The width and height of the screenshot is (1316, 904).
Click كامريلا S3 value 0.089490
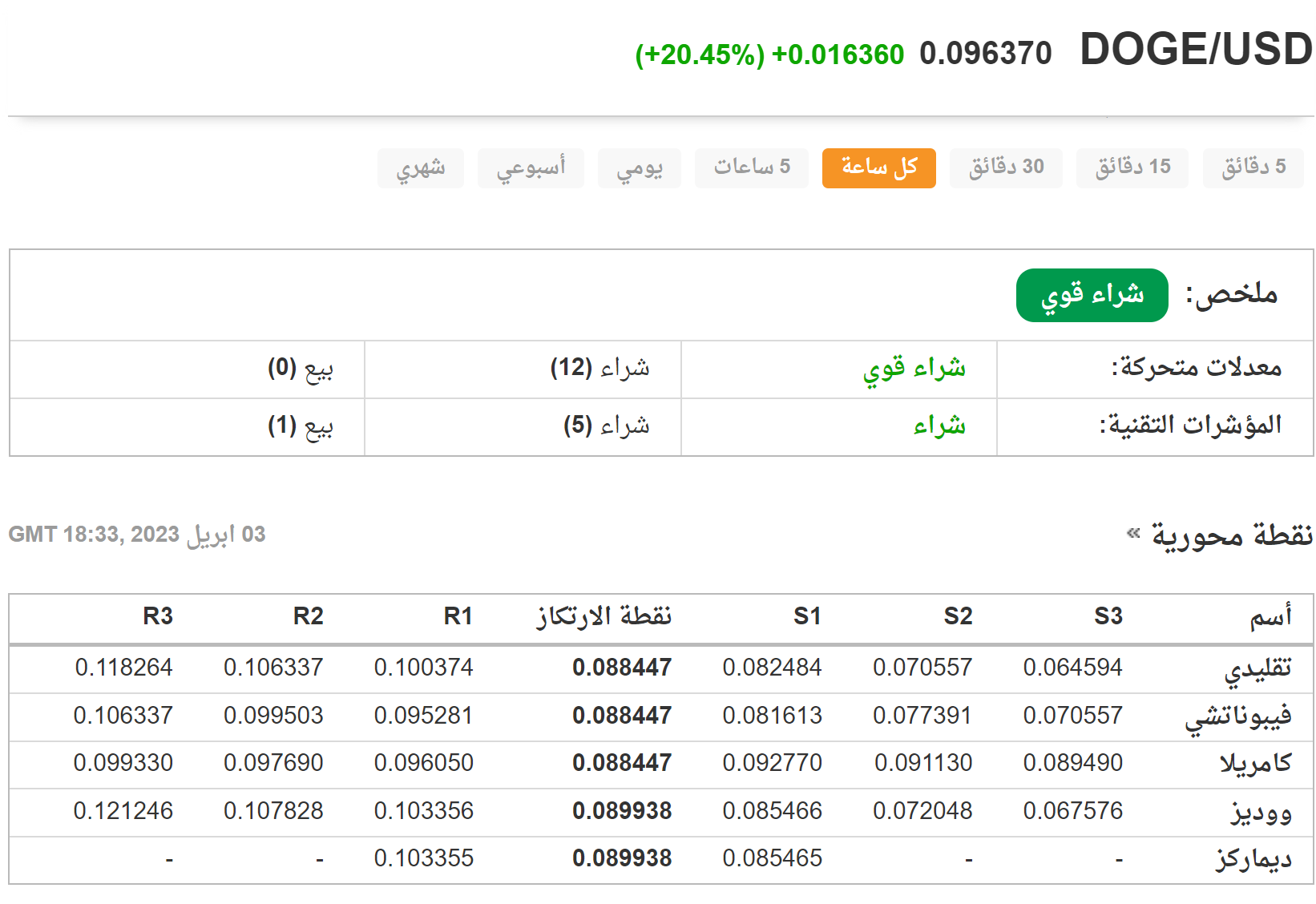click(x=1072, y=763)
